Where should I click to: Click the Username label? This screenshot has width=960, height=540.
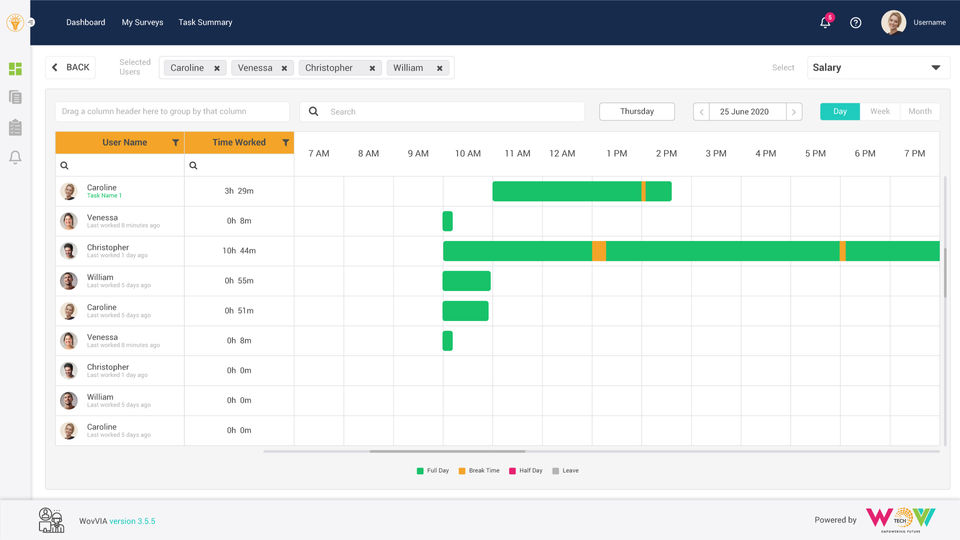tap(929, 23)
